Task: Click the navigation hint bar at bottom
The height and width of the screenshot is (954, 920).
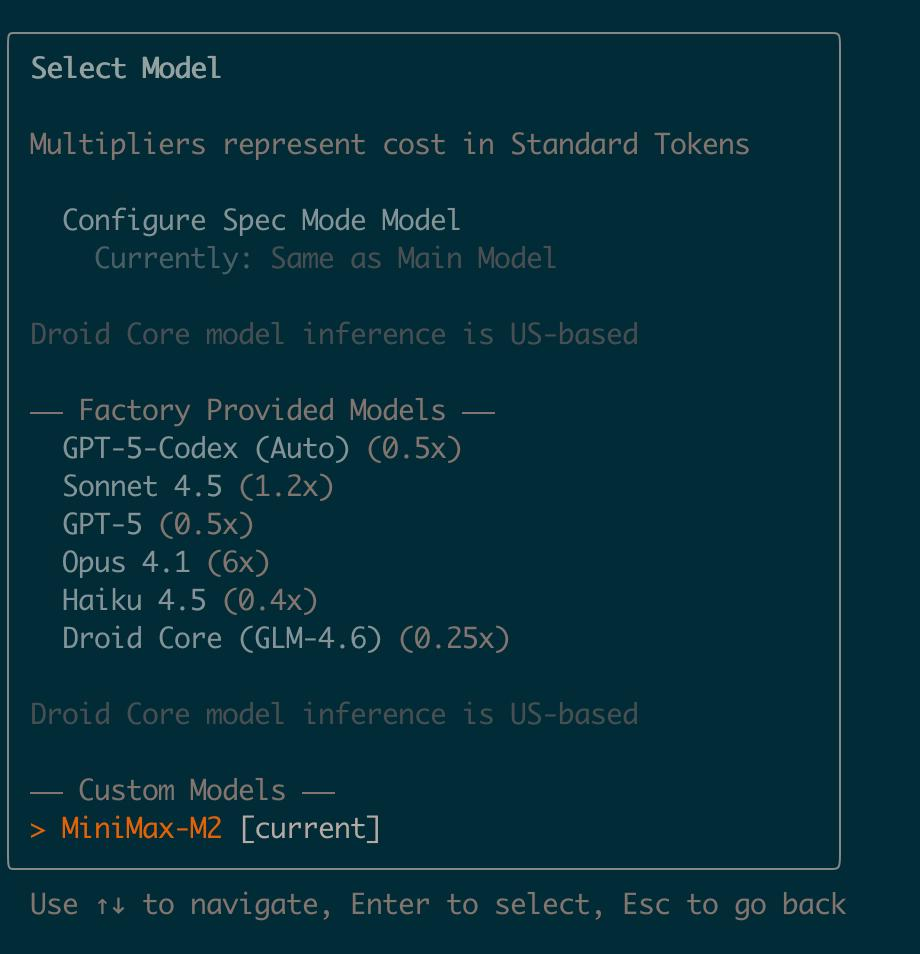Action: (436, 904)
